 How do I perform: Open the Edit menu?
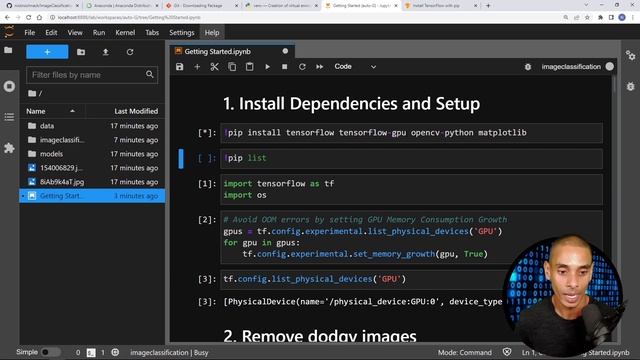click(x=51, y=33)
